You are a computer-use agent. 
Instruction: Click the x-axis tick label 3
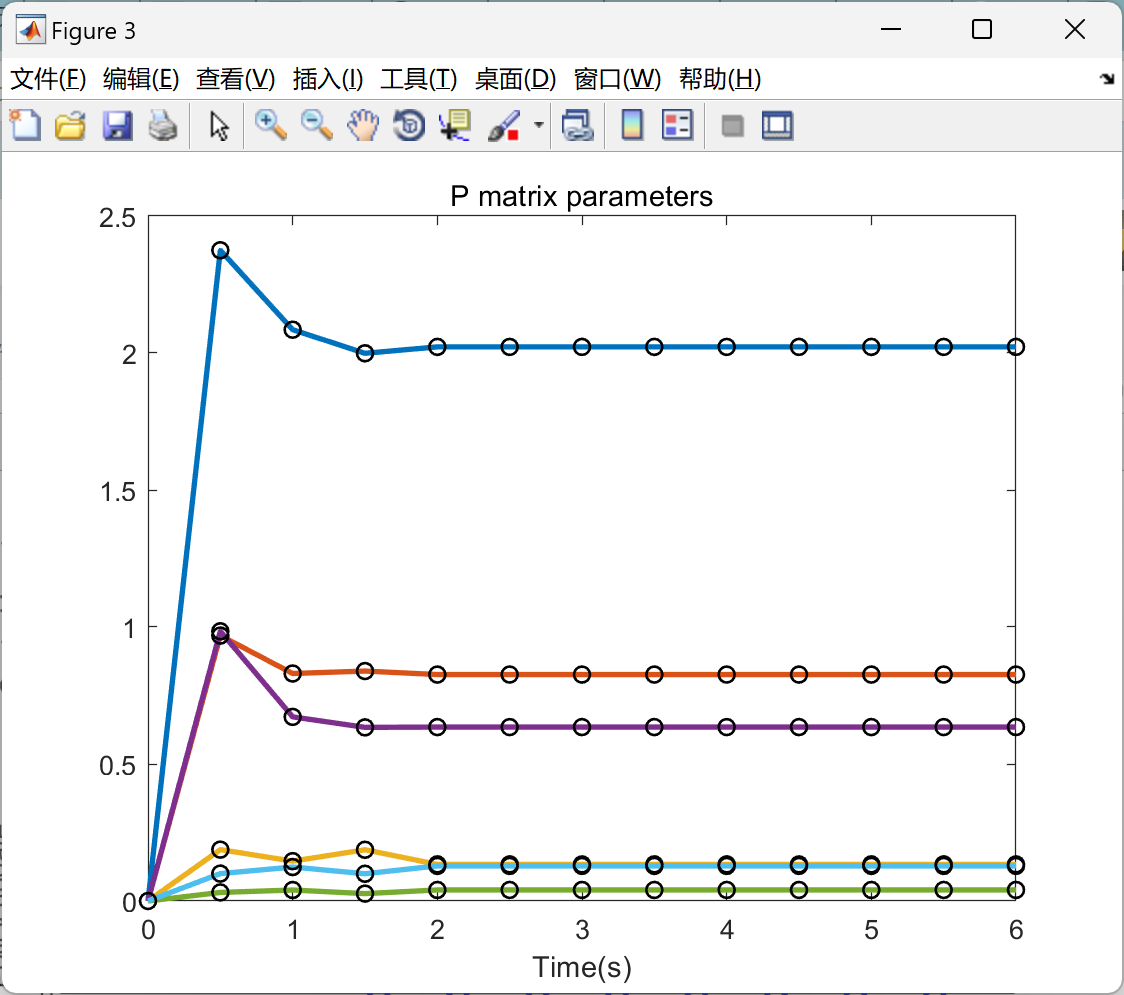click(x=582, y=930)
